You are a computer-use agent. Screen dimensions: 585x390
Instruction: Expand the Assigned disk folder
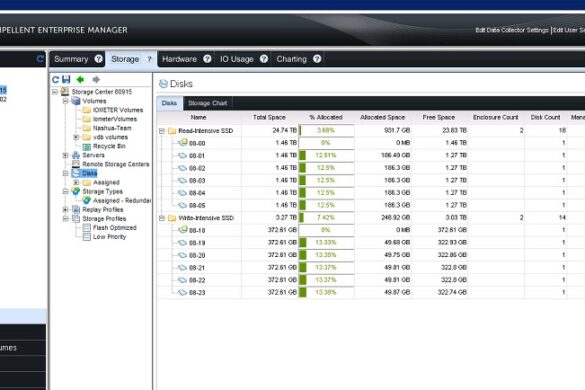(76, 182)
